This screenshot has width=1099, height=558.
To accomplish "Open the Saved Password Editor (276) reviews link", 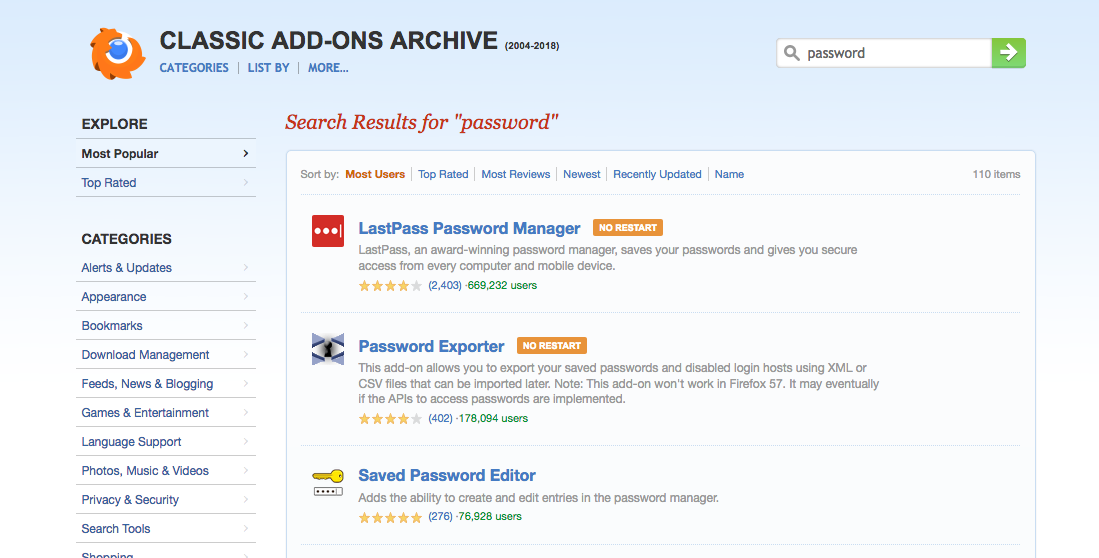I will pos(440,517).
